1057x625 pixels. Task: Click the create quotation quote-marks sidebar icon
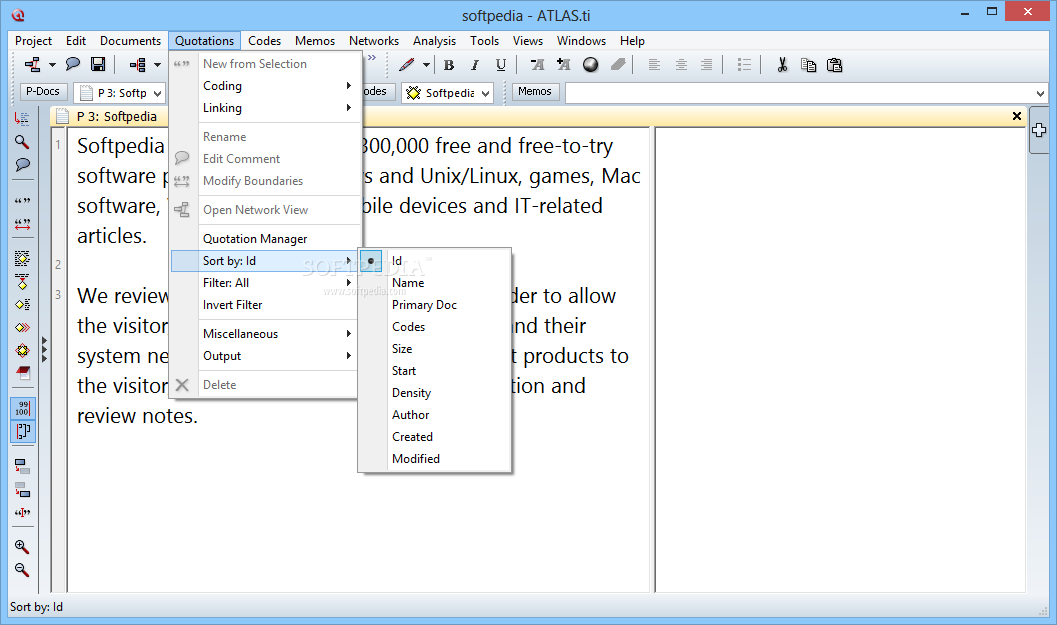tap(22, 201)
